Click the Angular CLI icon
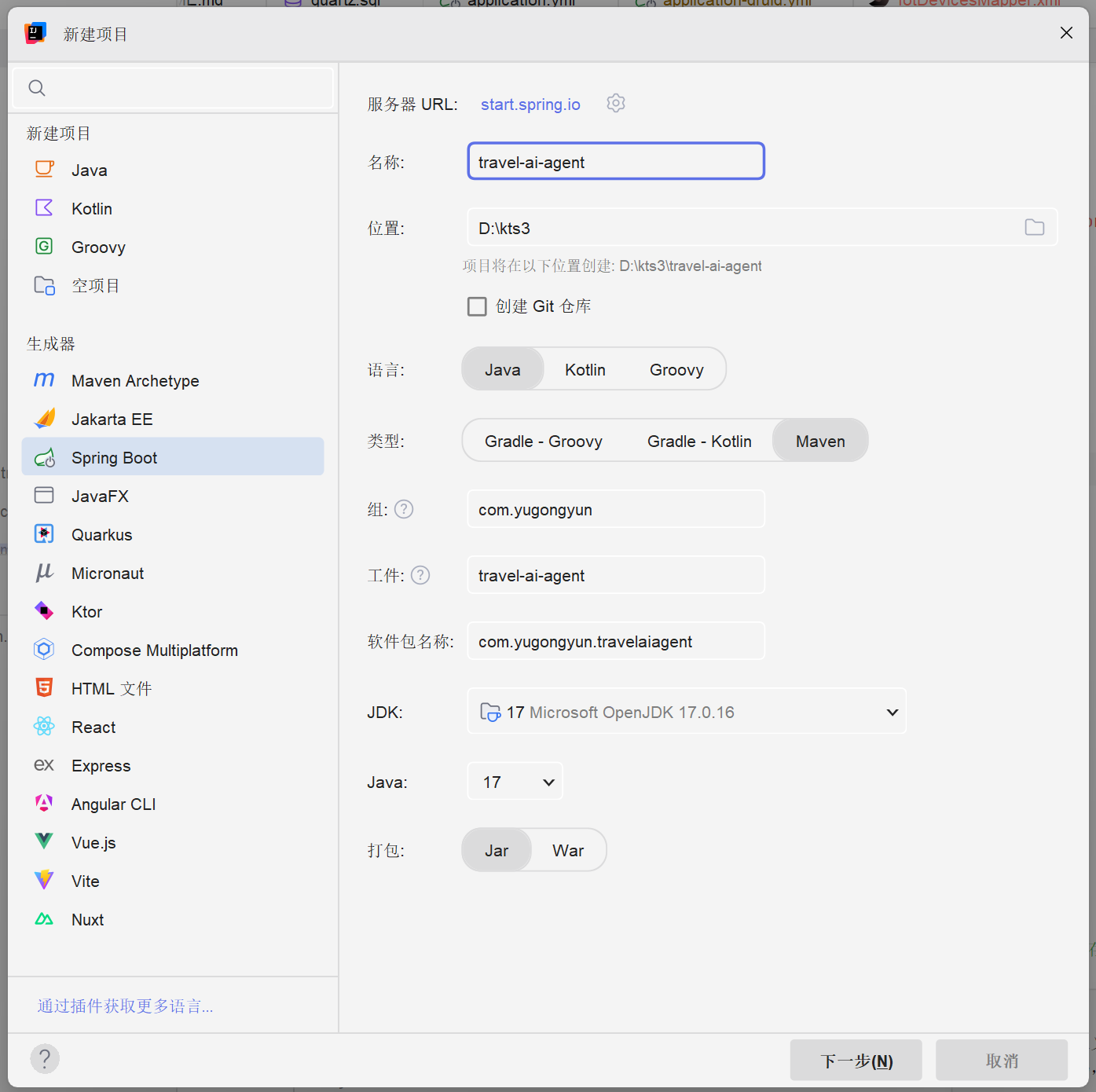The width and height of the screenshot is (1096, 1092). [45, 804]
